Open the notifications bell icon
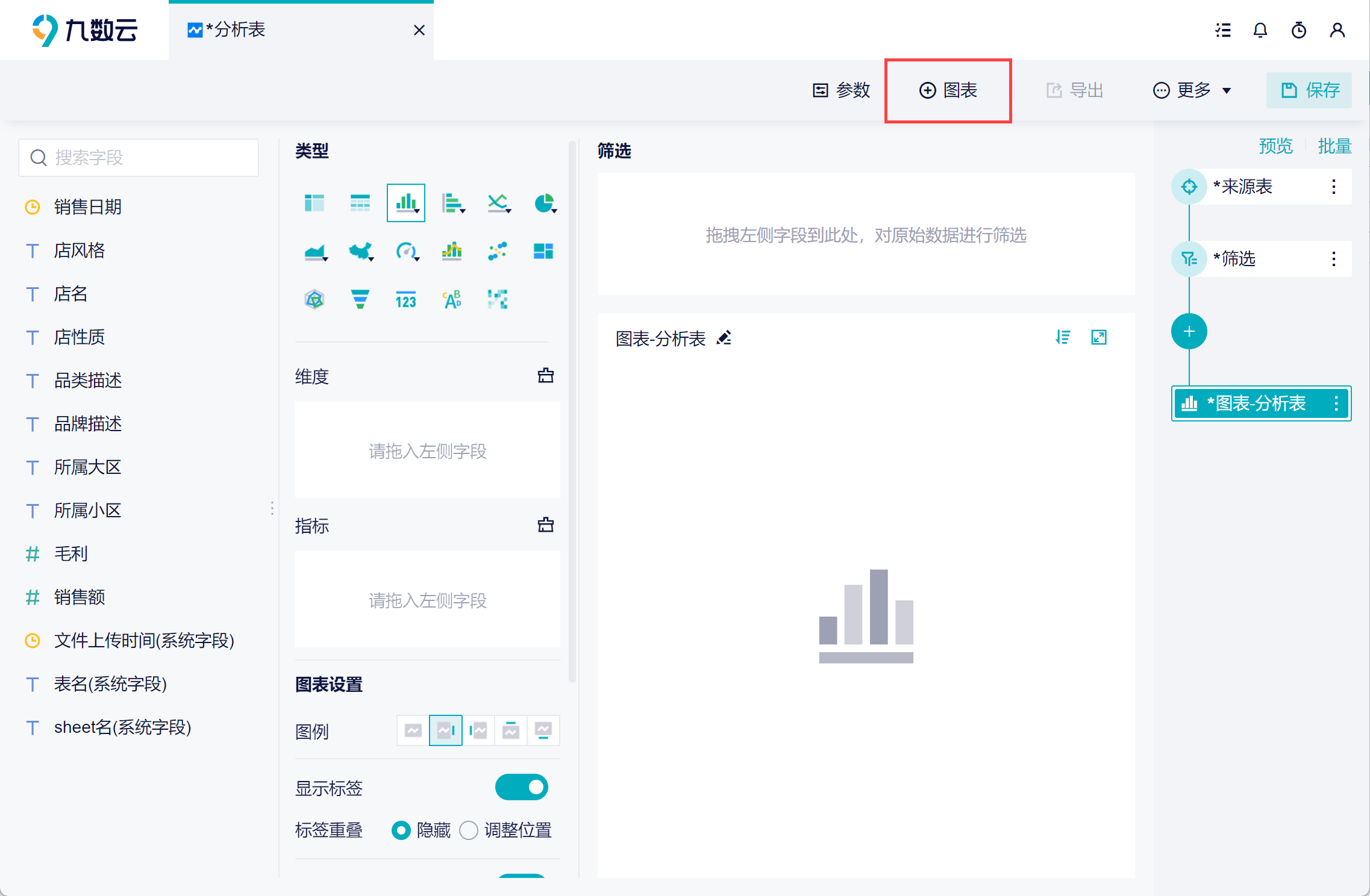 (x=1260, y=30)
